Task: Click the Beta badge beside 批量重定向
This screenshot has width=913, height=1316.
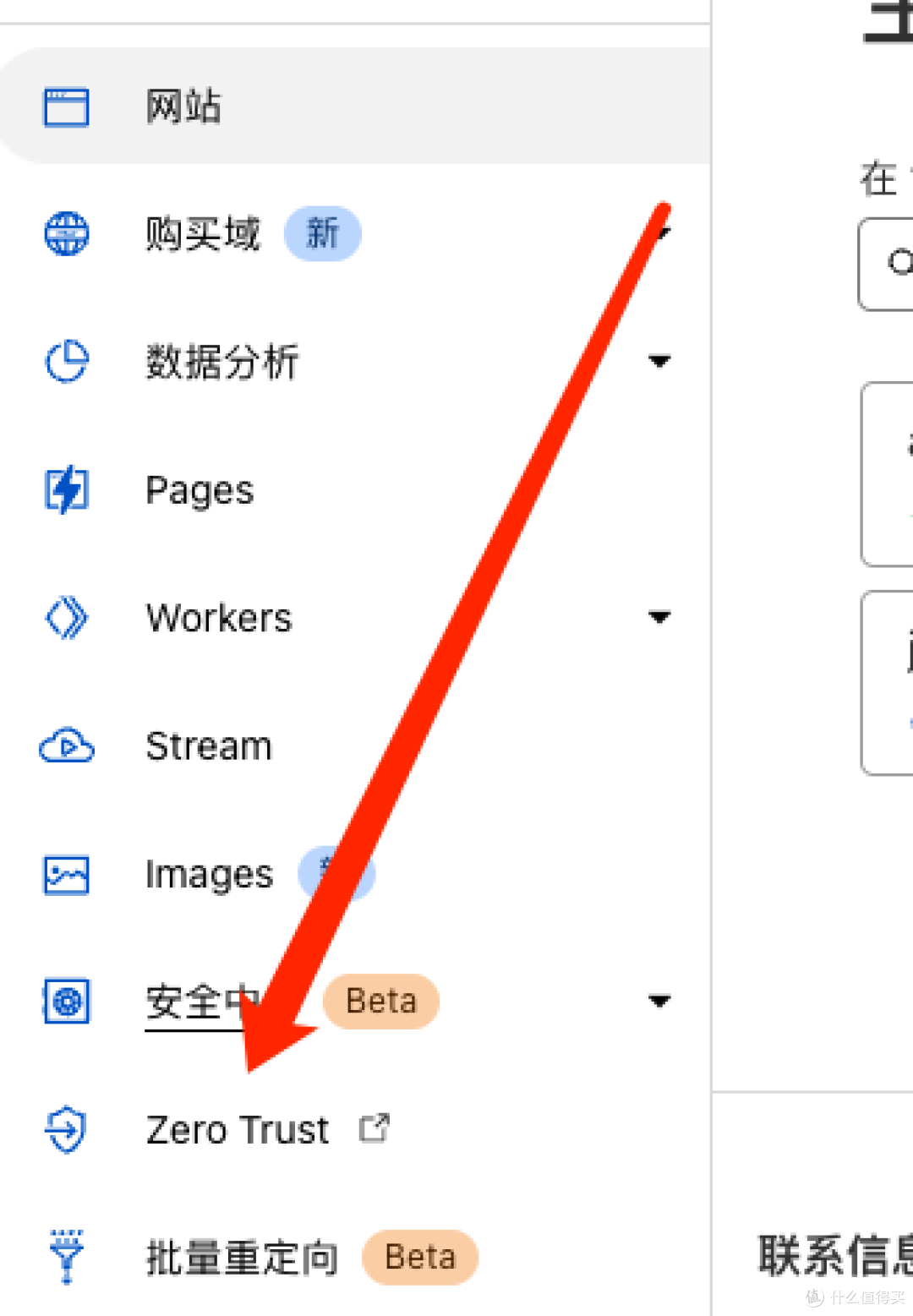Action: 419,1258
